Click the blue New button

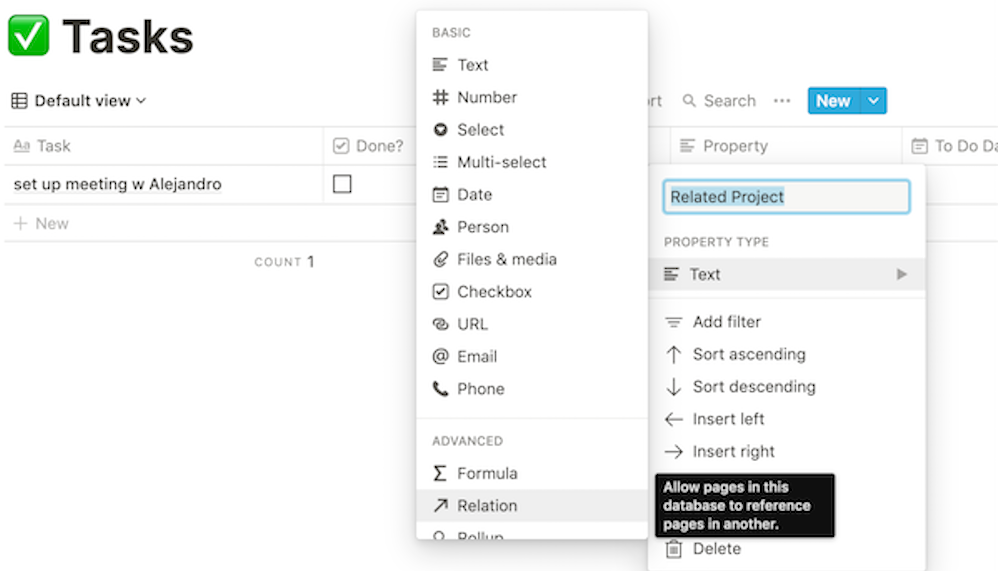832,101
